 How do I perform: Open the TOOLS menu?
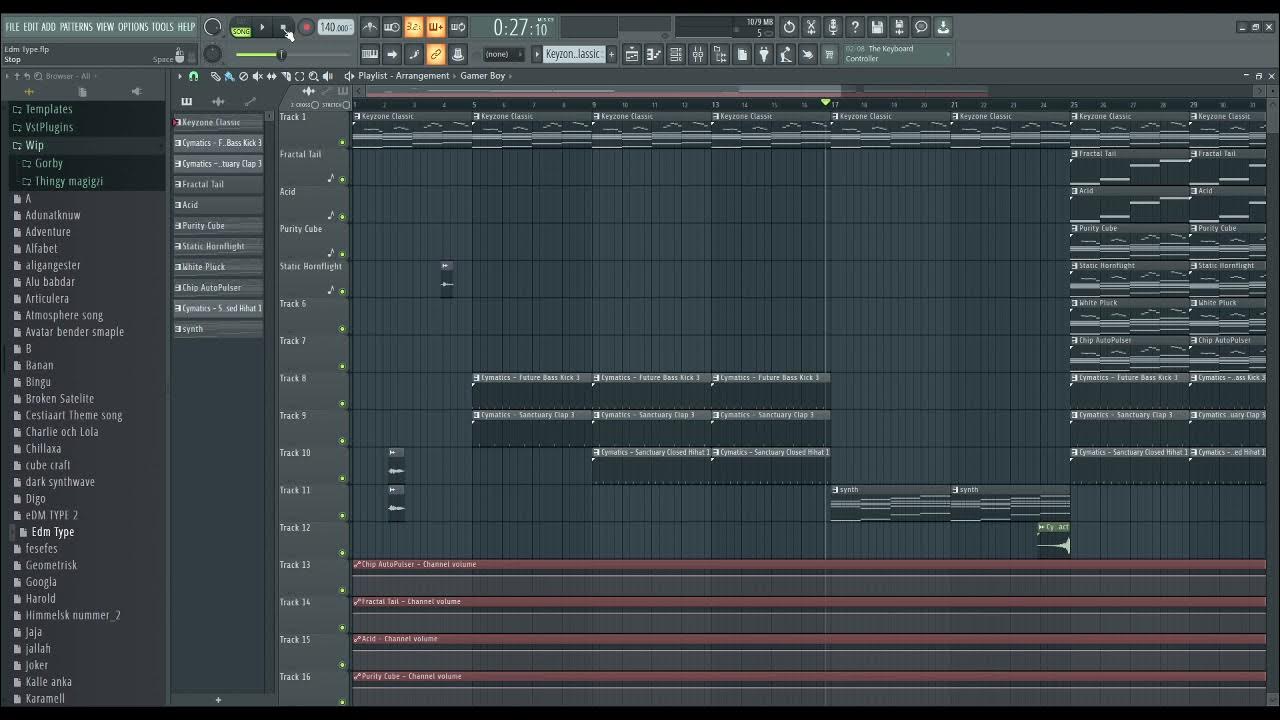click(163, 27)
